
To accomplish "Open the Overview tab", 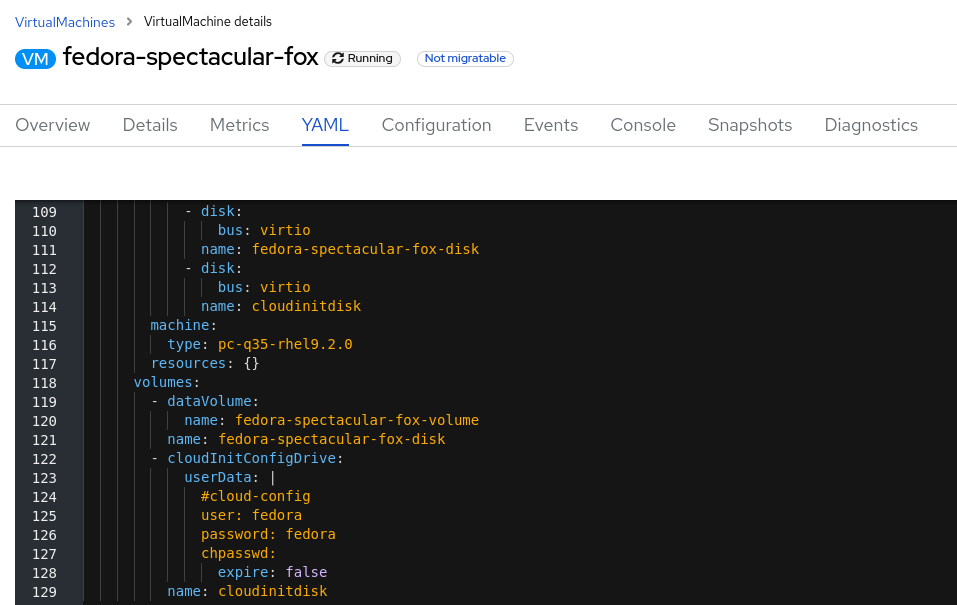I will click(x=53, y=125).
